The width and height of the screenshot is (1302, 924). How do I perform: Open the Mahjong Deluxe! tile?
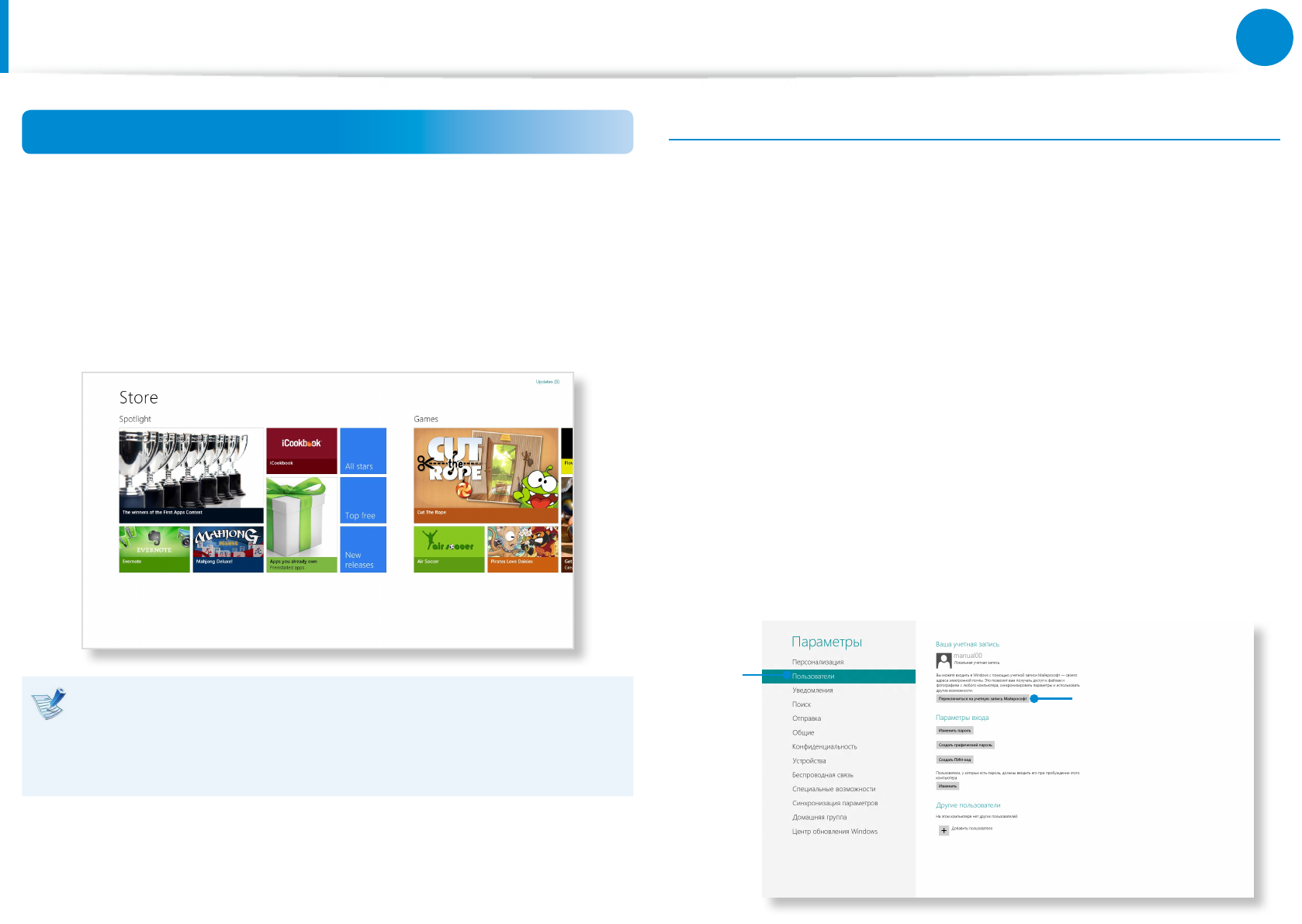coord(228,549)
